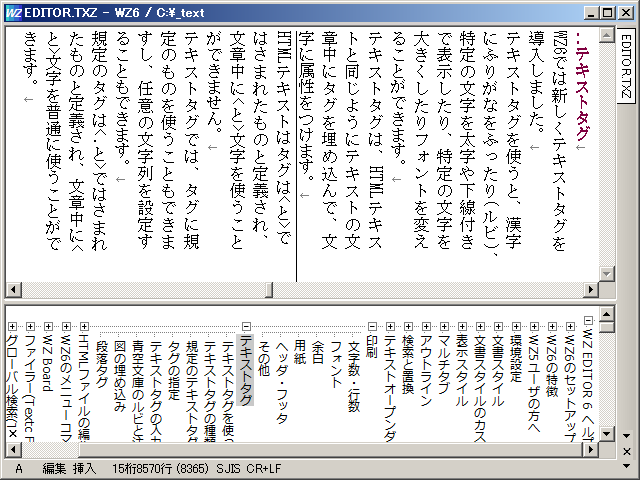Click the editor horizontal scrollbar left arrow
The image size is (640, 480).
click(11, 289)
